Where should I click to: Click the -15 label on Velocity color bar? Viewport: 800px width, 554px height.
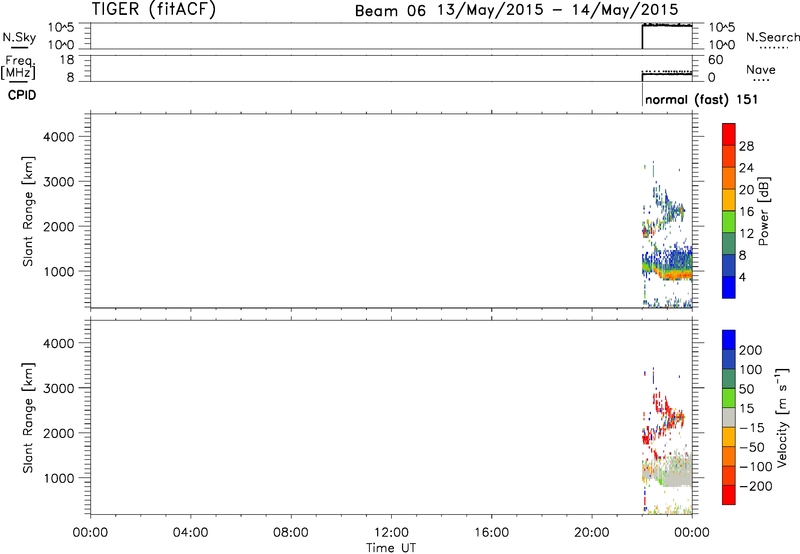click(752, 427)
